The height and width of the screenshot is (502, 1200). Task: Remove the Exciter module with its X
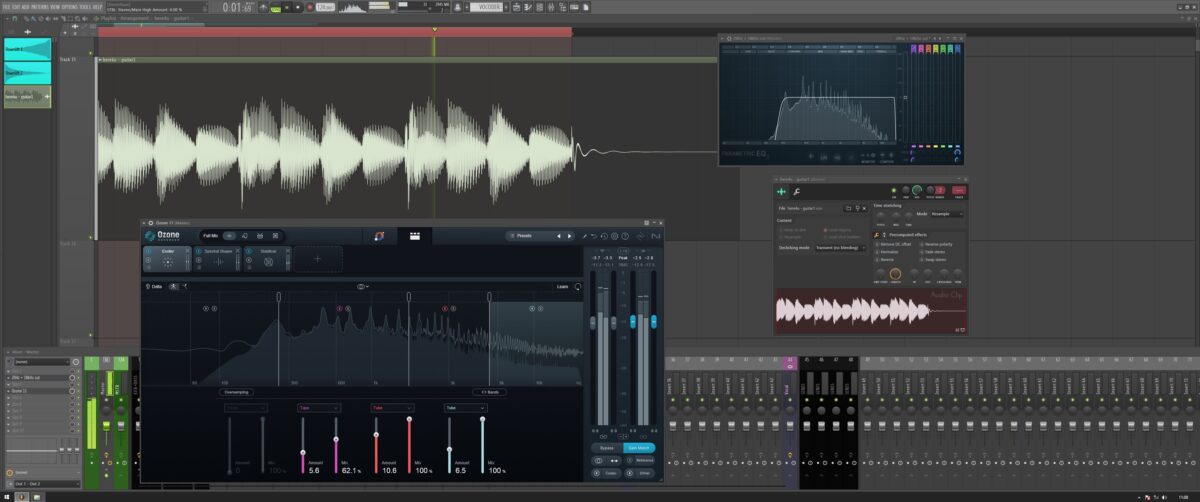(189, 250)
